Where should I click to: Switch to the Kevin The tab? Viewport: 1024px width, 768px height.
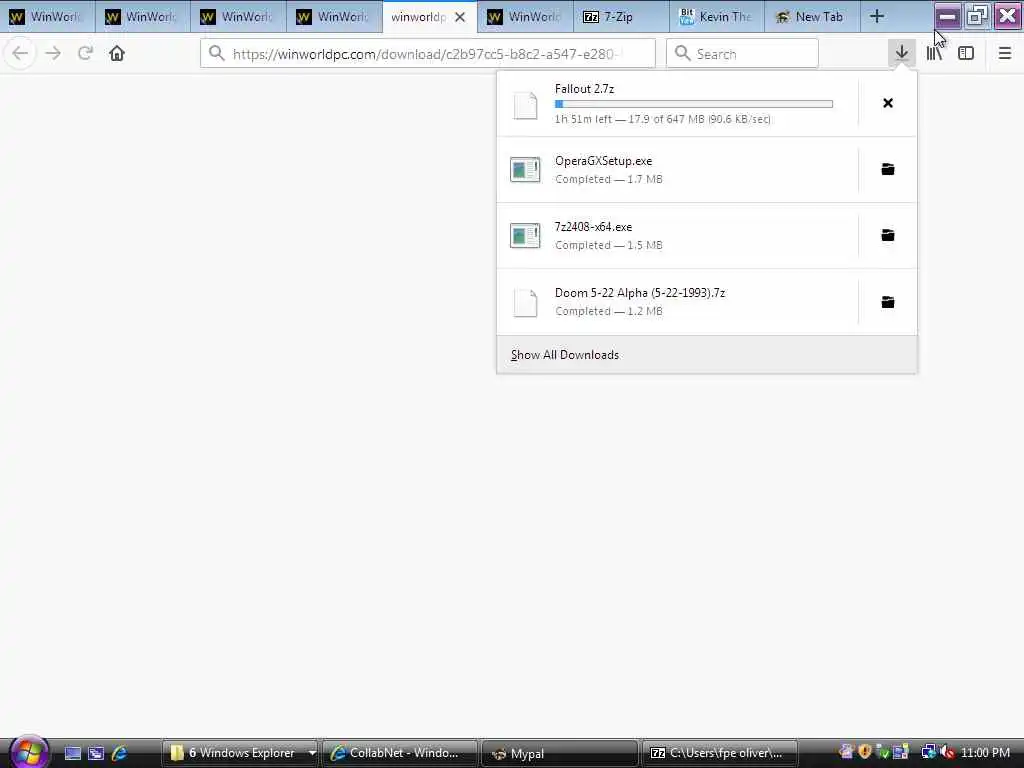click(717, 16)
